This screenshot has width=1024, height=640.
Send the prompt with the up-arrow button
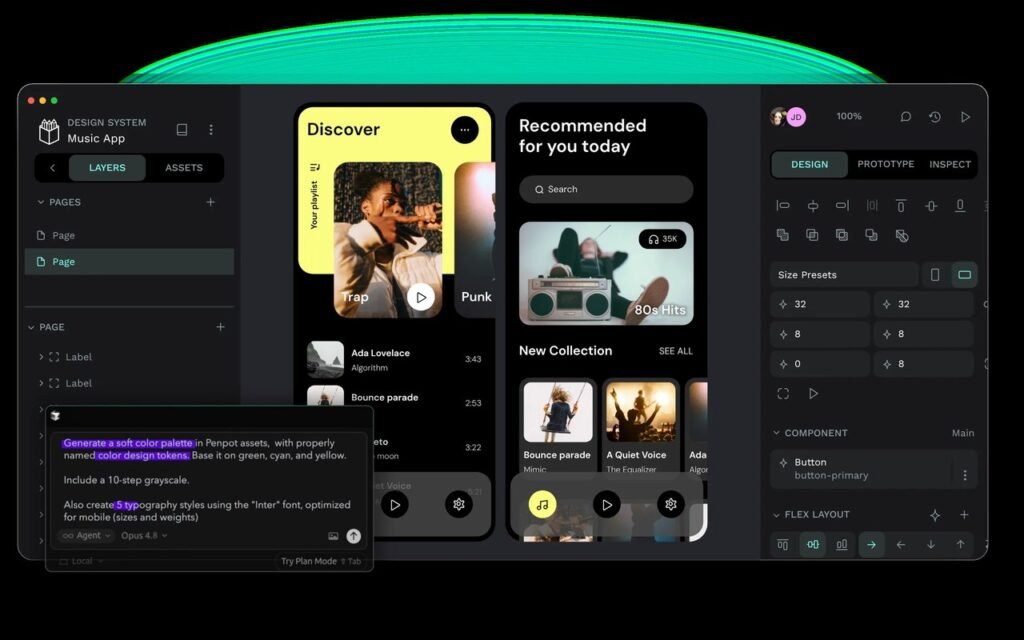point(353,536)
